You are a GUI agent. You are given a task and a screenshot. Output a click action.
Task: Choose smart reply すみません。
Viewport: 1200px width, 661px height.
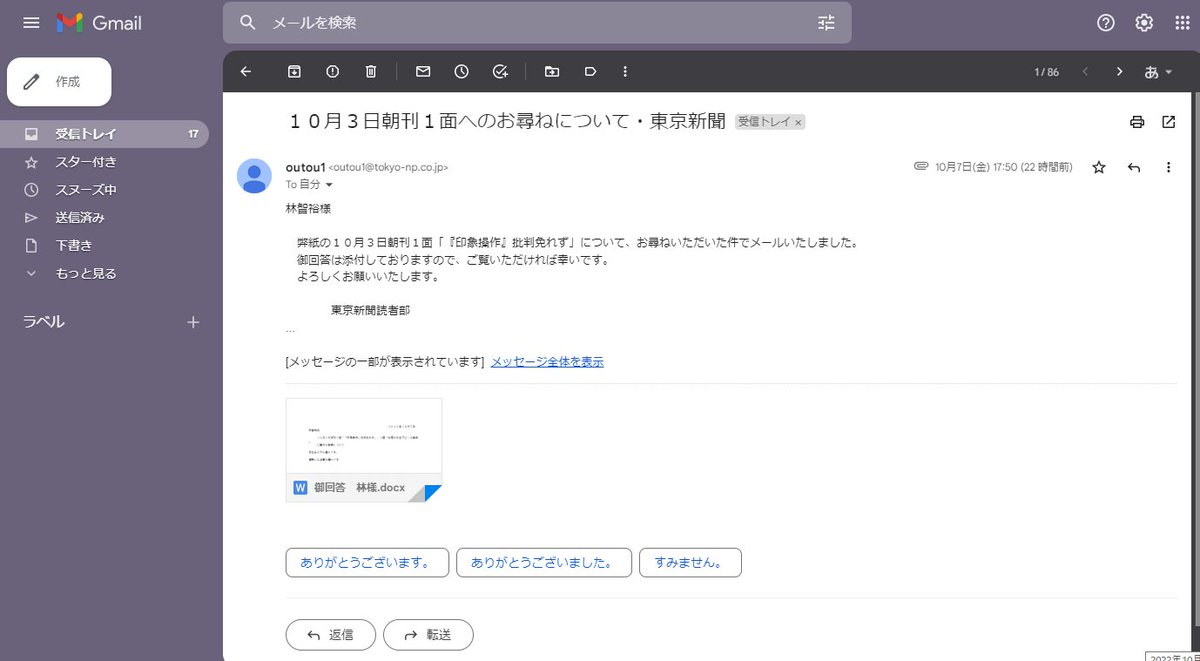tap(690, 562)
